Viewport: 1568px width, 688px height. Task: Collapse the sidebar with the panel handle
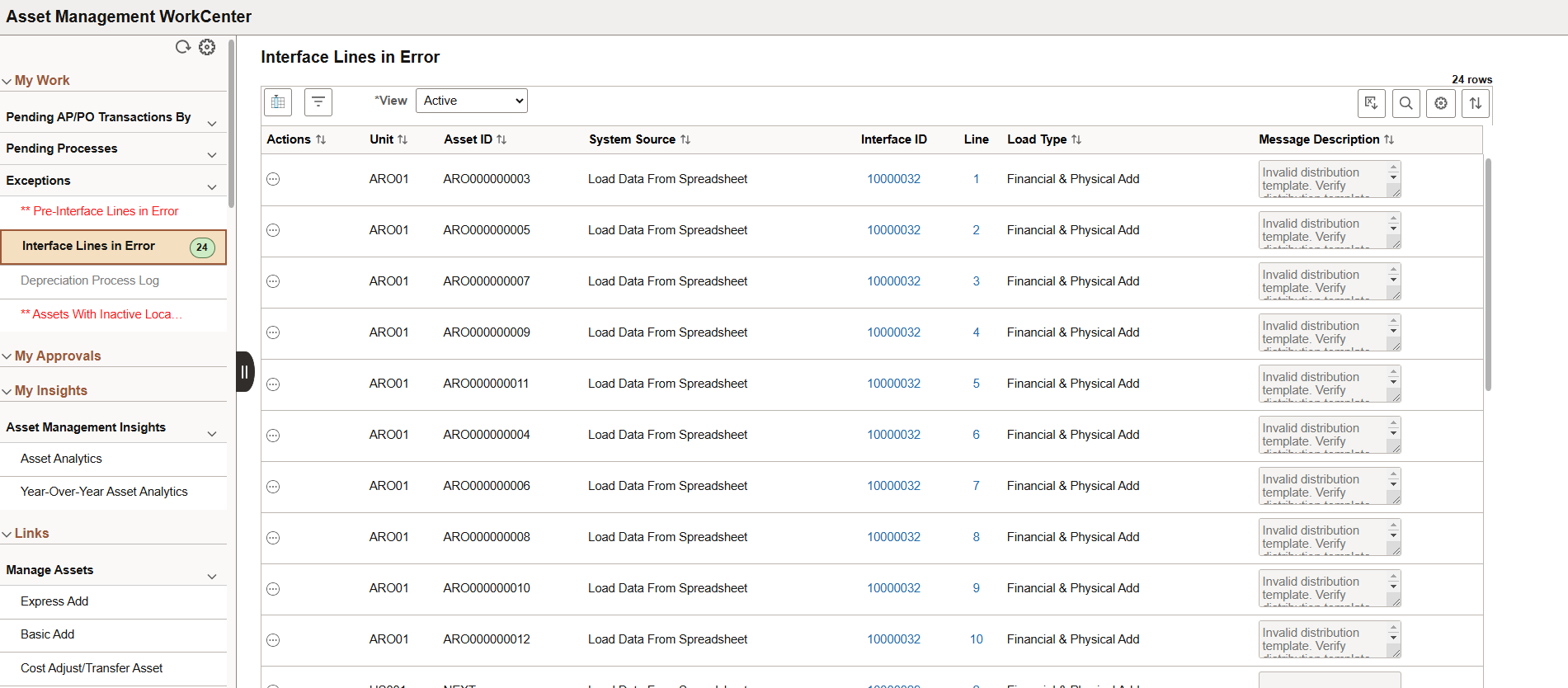[x=245, y=371]
